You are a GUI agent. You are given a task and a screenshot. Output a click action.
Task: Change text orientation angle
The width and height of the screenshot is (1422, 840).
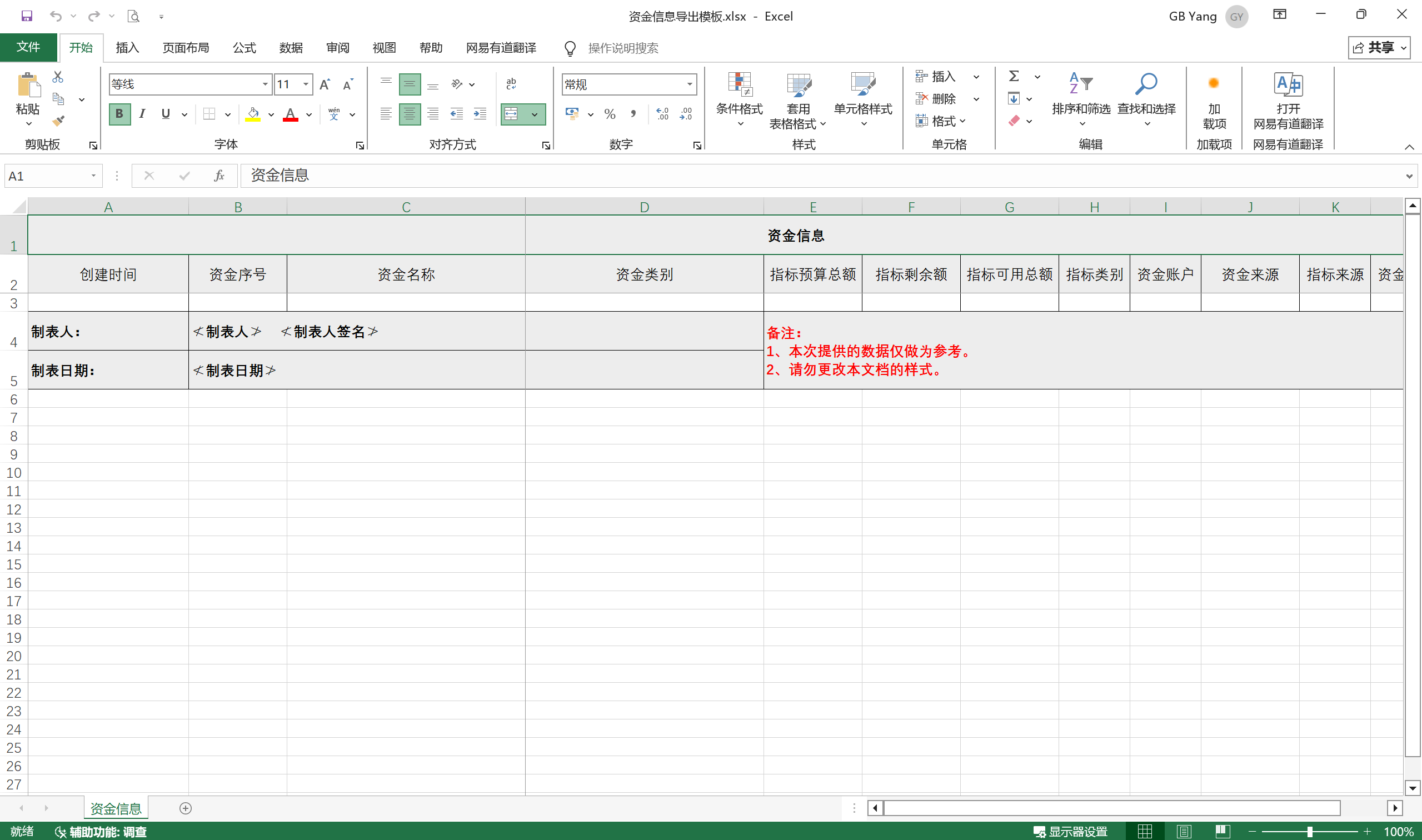tap(457, 84)
